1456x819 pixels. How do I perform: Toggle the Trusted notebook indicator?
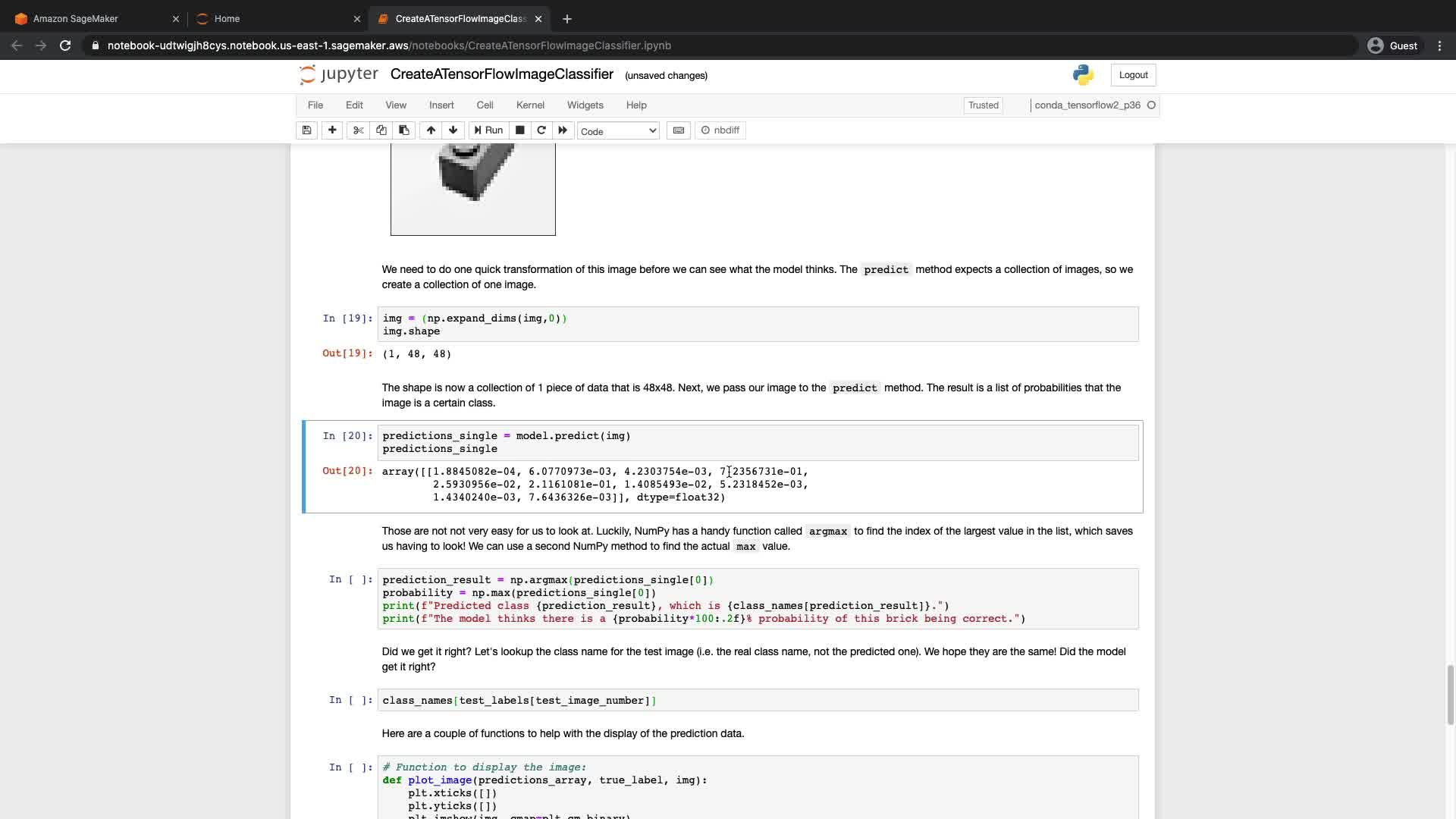coord(983,105)
